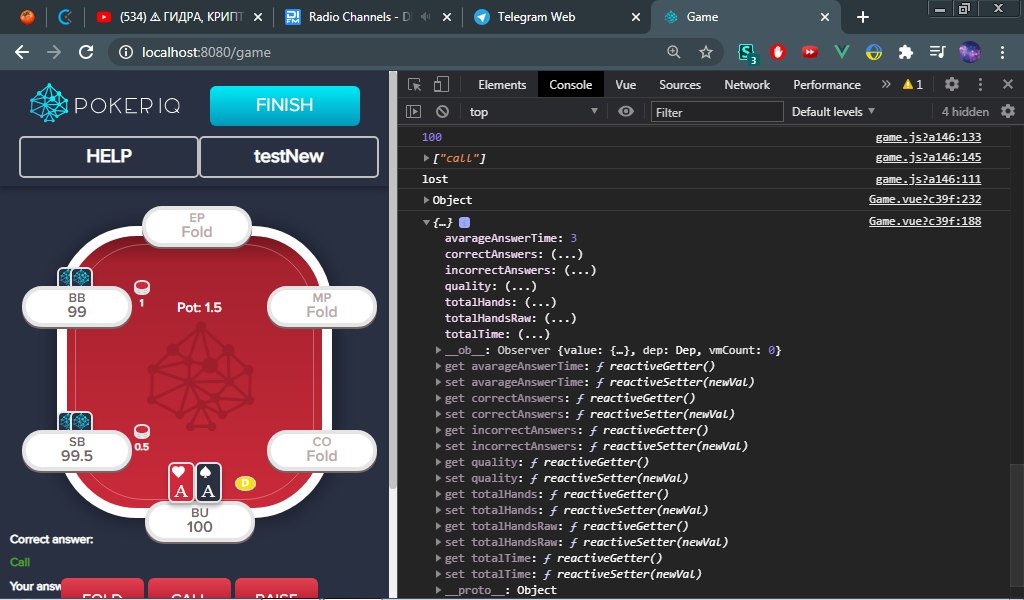Create a live expression with eye icon
Screen dimensions: 1024x600
tap(626, 112)
